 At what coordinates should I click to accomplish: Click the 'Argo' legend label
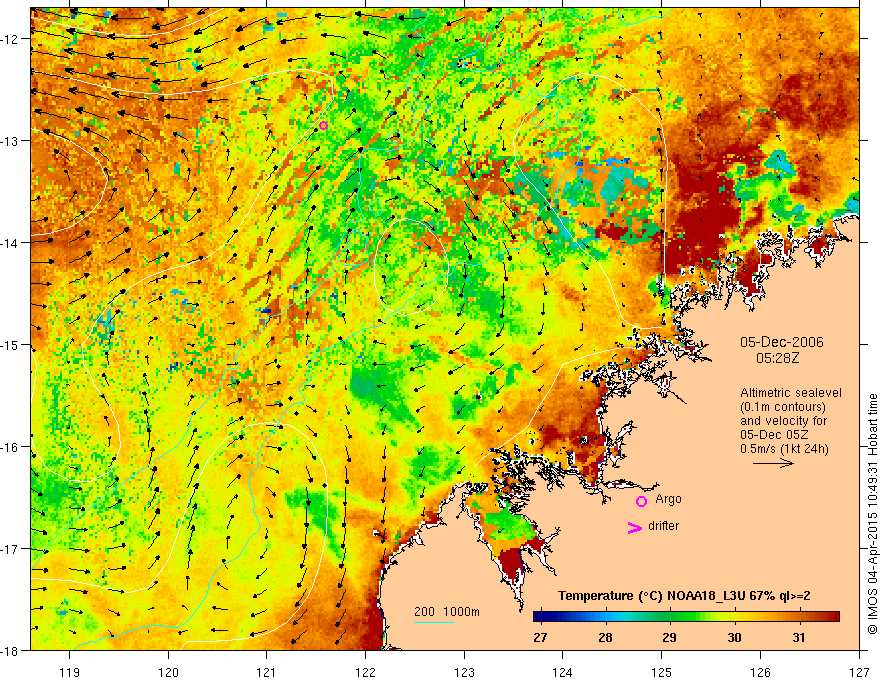(668, 499)
